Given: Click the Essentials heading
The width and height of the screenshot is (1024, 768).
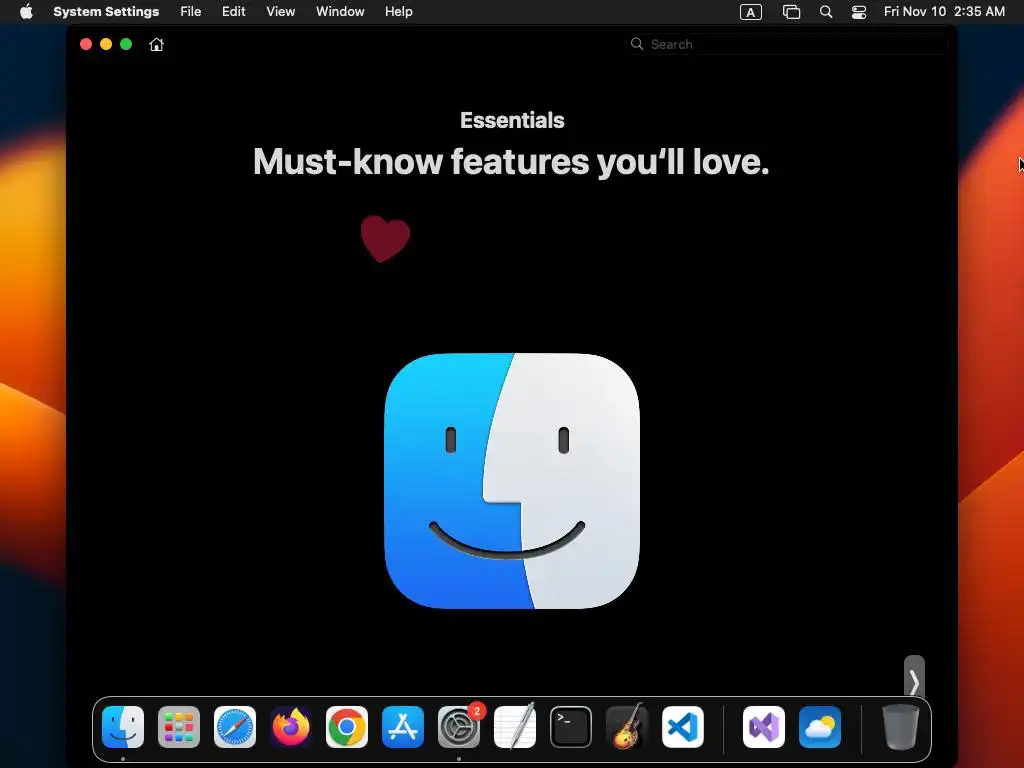Looking at the screenshot, I should (512, 120).
